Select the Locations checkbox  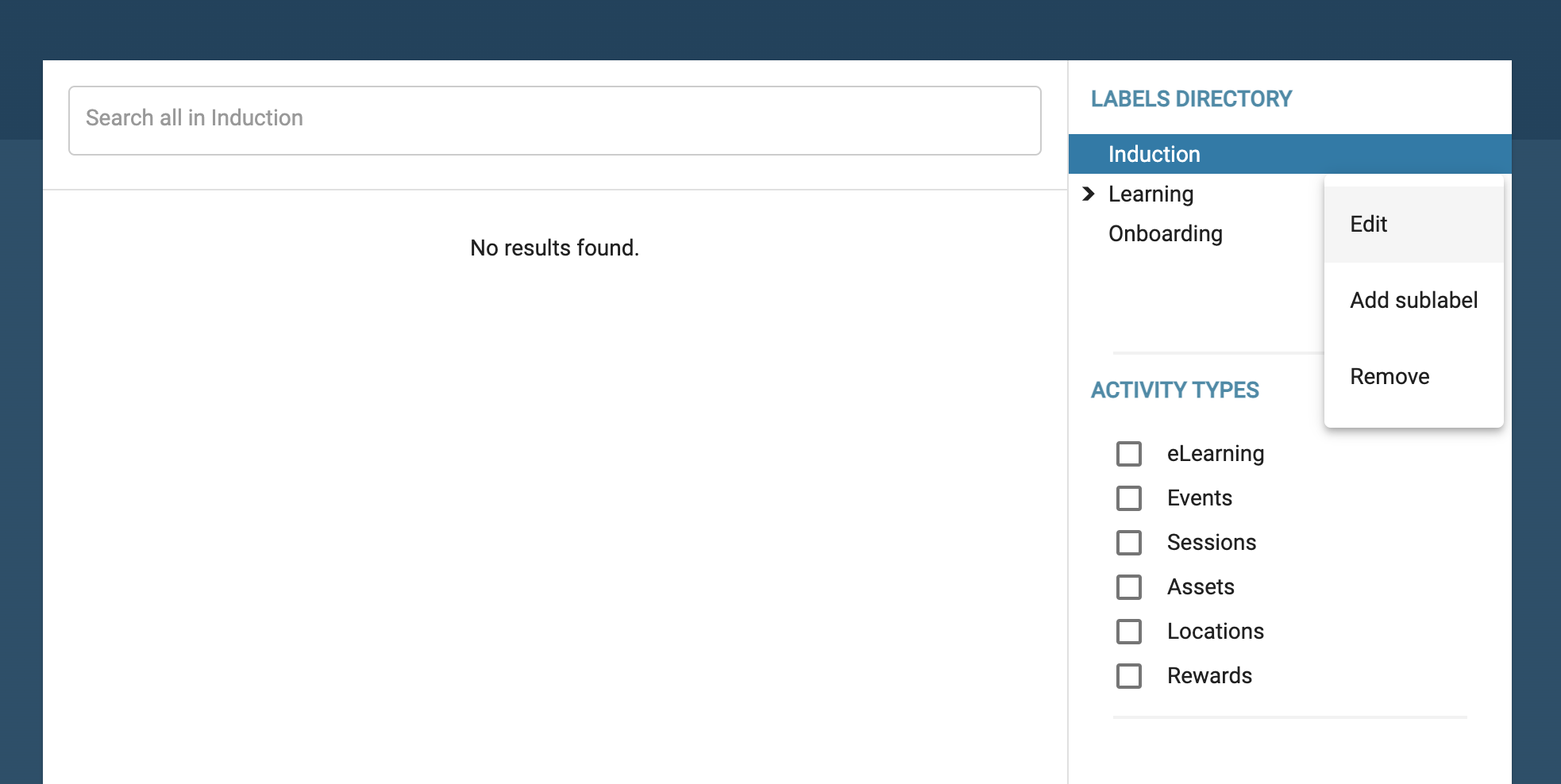tap(1128, 632)
